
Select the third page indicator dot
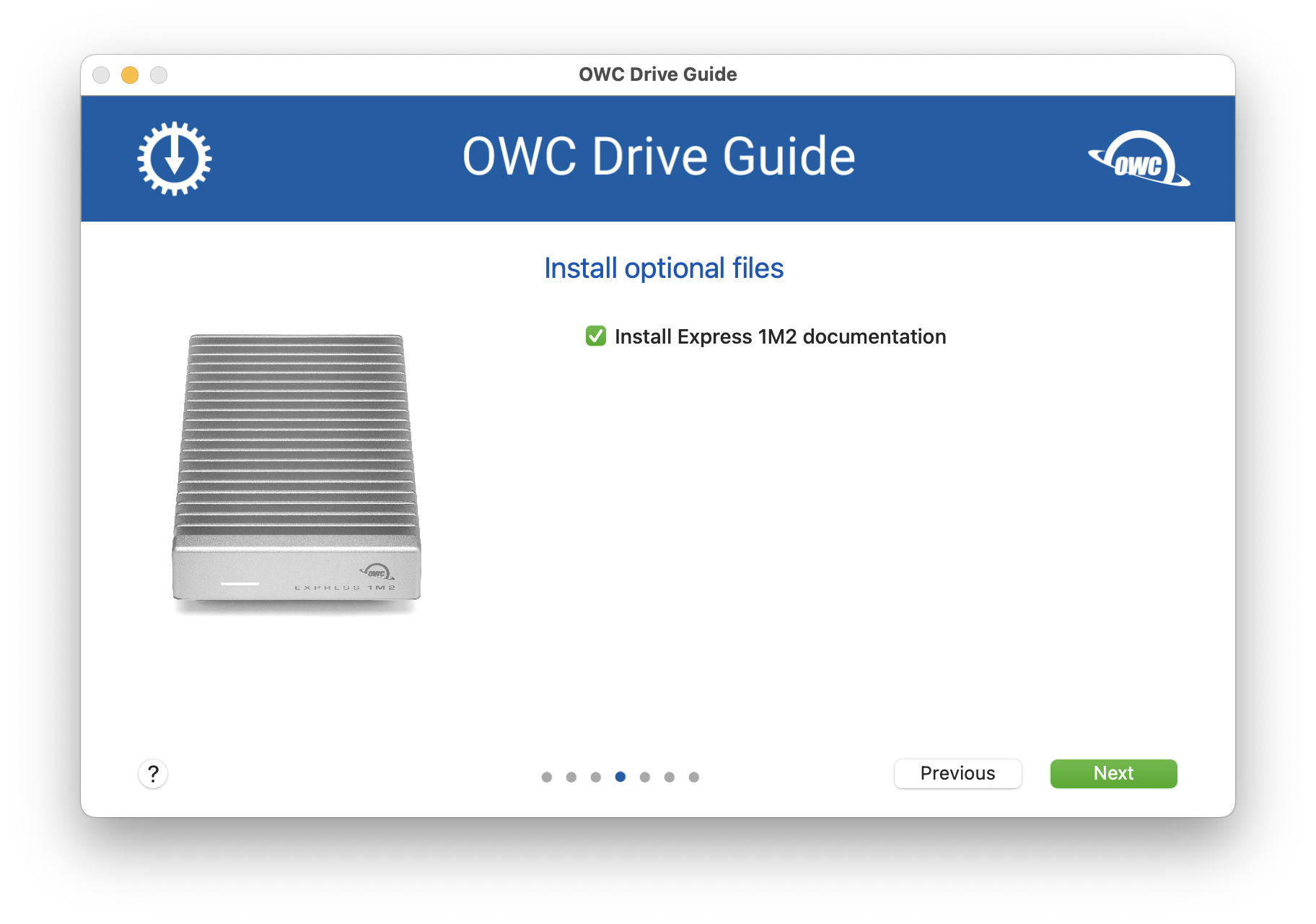(x=596, y=777)
